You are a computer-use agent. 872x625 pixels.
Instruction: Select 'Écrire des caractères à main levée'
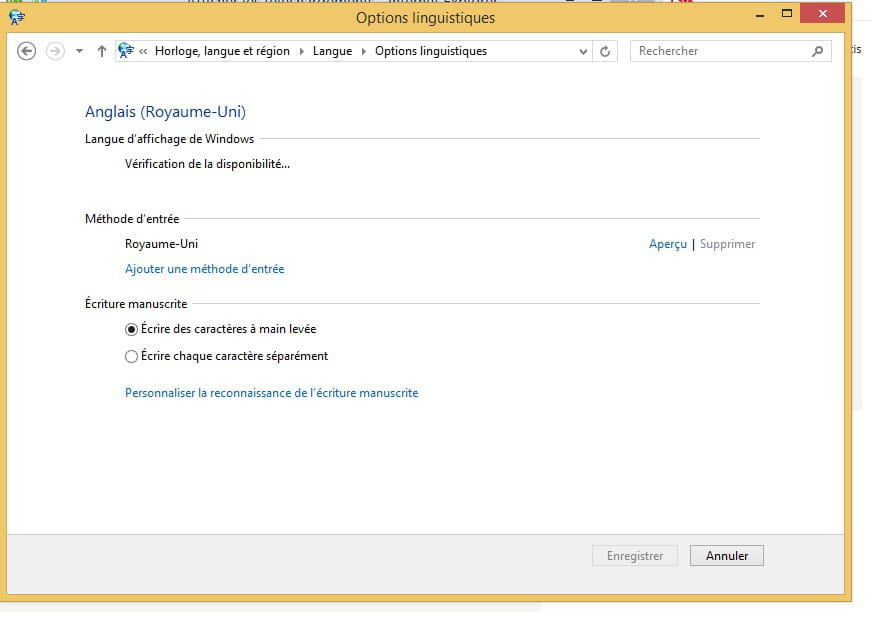pyautogui.click(x=131, y=329)
